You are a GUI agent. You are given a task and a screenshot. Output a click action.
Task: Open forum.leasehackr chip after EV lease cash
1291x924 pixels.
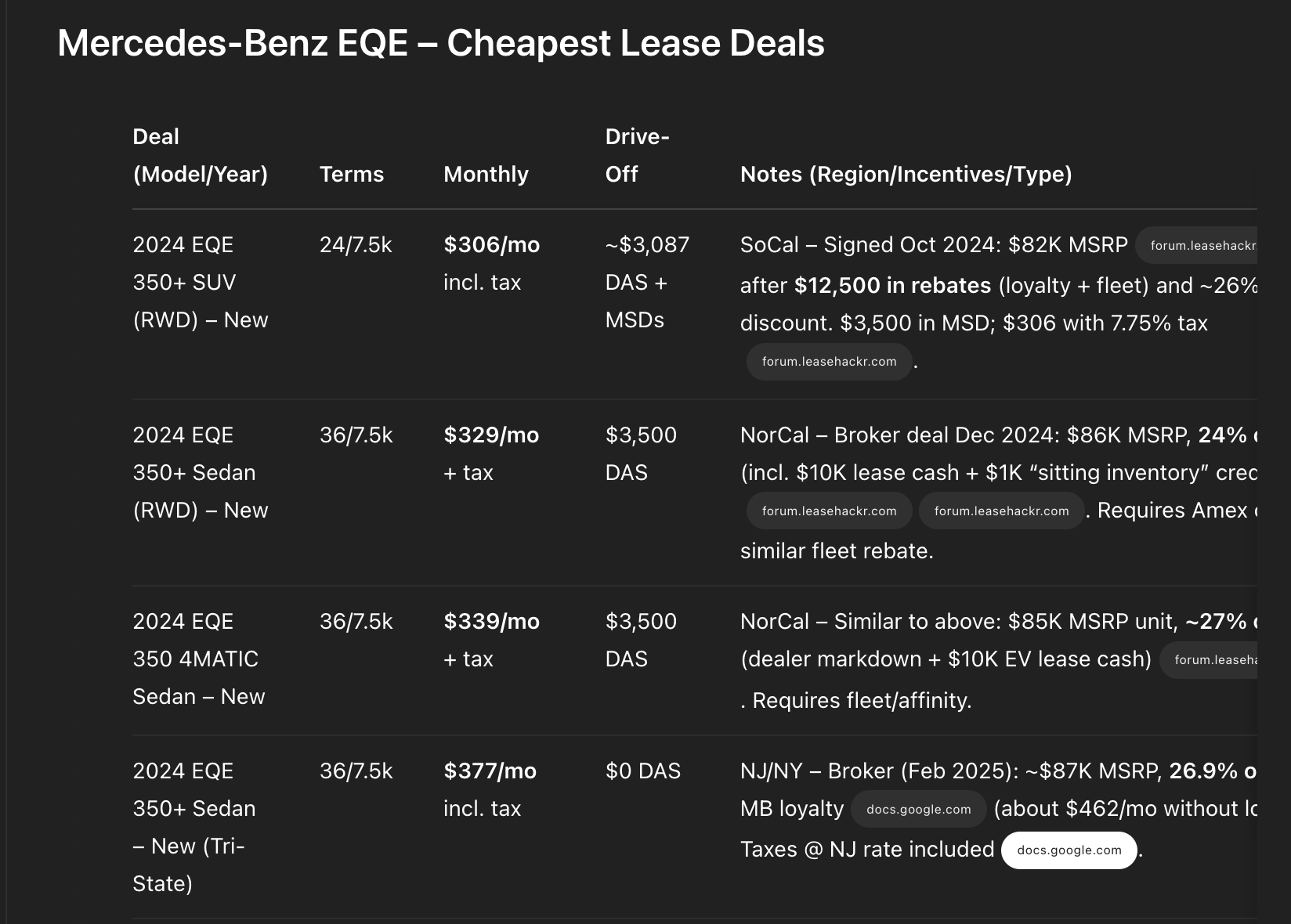[x=1208, y=660]
